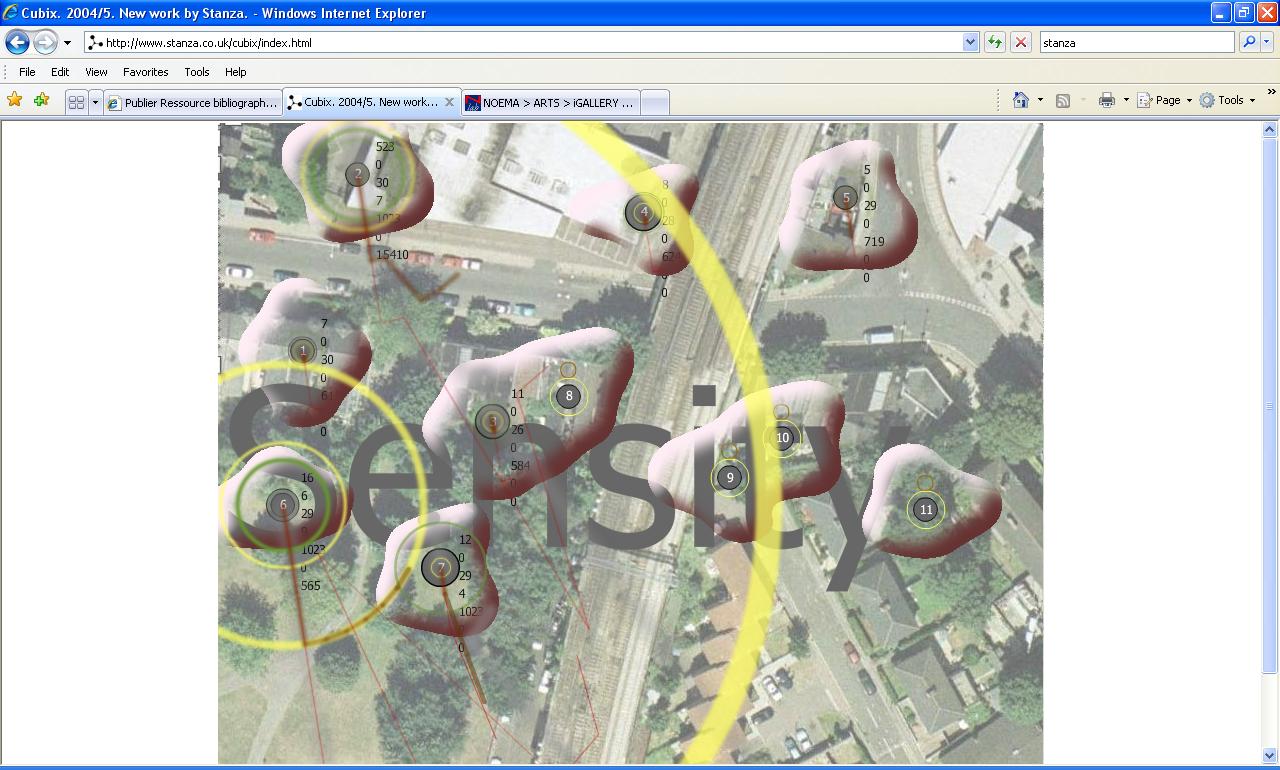Click the Print icon
Viewport: 1280px width, 770px height.
tap(1107, 100)
